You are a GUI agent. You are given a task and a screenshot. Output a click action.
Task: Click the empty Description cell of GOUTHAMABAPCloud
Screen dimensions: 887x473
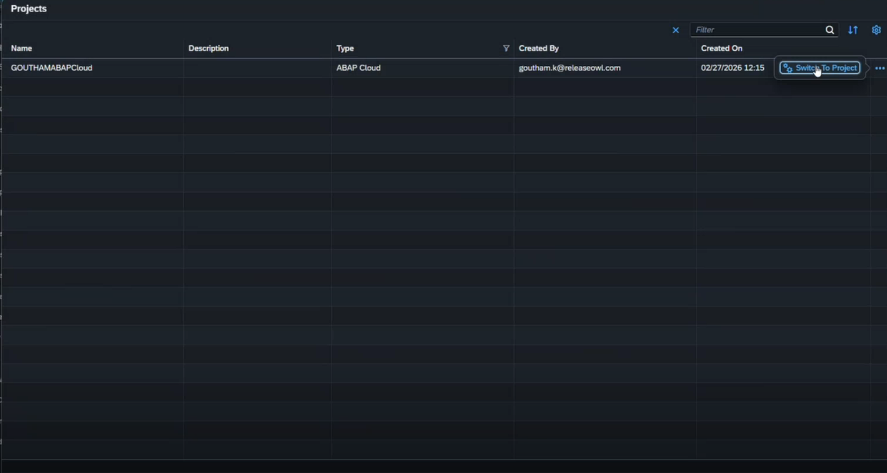pyautogui.click(x=257, y=68)
